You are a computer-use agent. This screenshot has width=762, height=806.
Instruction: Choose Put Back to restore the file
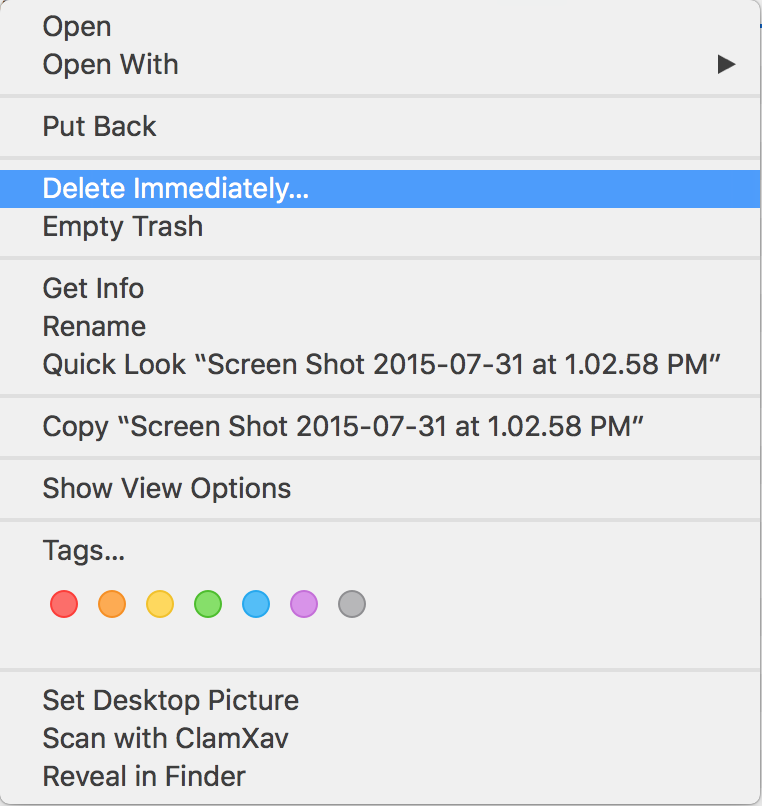pos(100,127)
